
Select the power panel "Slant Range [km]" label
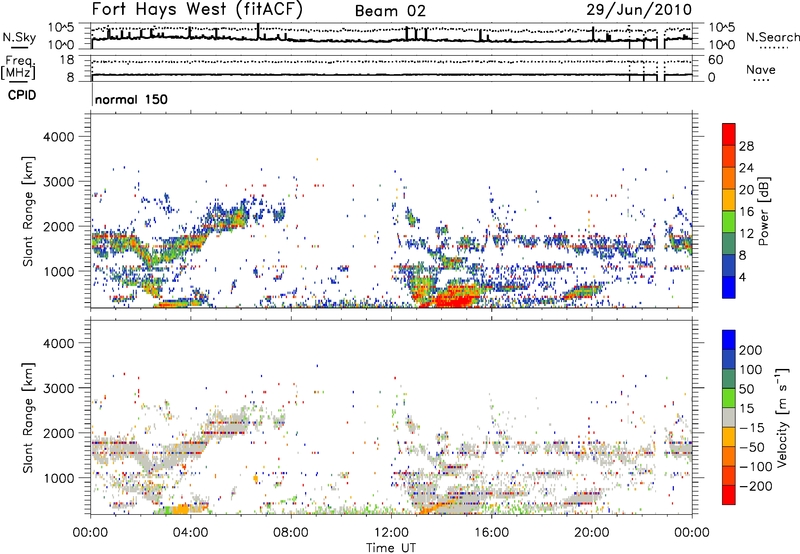(28, 211)
